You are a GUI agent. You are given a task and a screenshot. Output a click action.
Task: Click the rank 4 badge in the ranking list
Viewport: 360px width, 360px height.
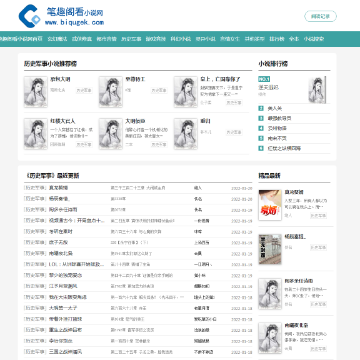pyautogui.click(x=261, y=128)
